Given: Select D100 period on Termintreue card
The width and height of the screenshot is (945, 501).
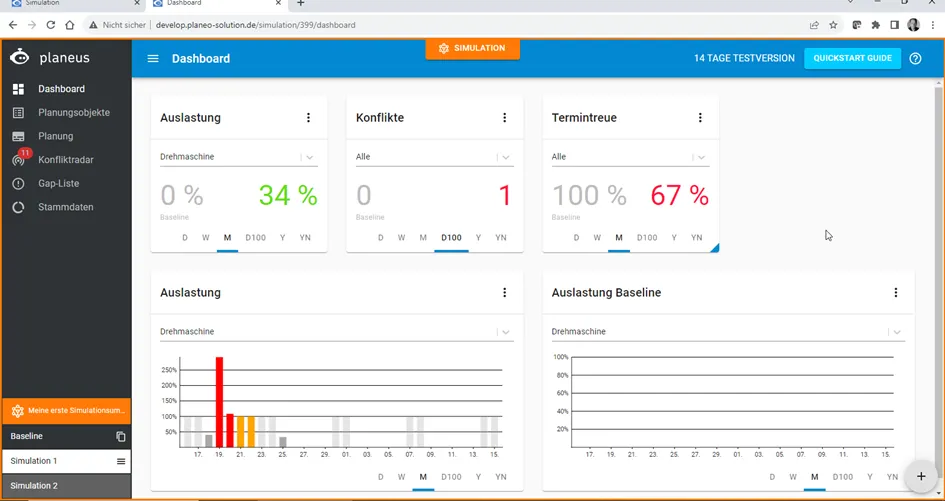Looking at the screenshot, I should click(647, 238).
